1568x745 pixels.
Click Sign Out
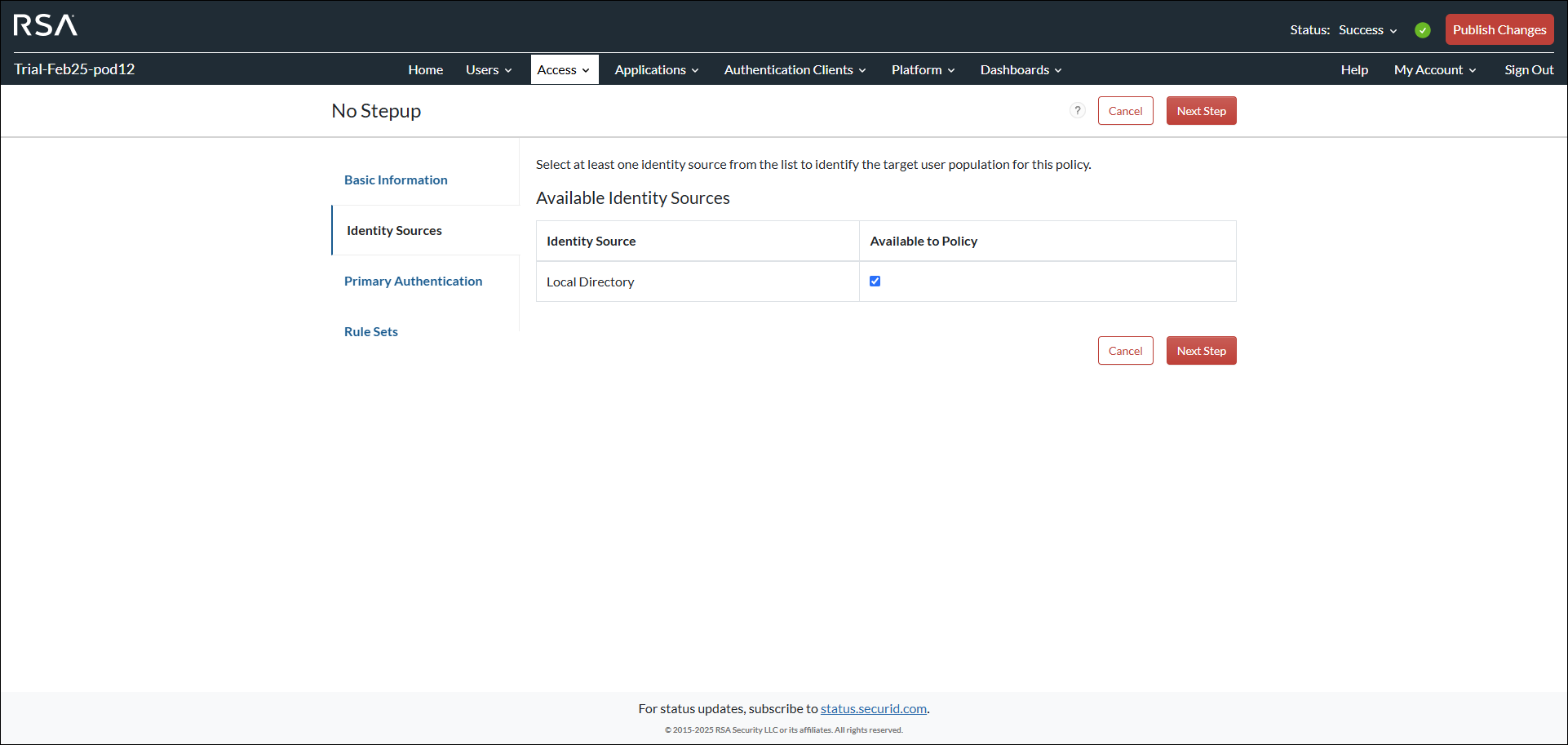tap(1529, 69)
